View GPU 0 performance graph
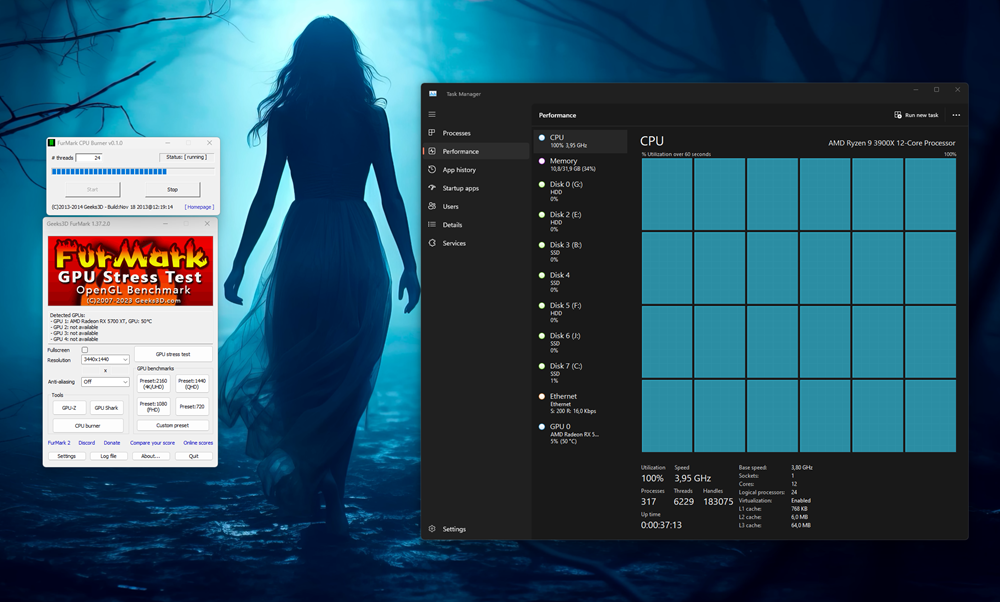This screenshot has width=1000, height=602. pyautogui.click(x=580, y=434)
